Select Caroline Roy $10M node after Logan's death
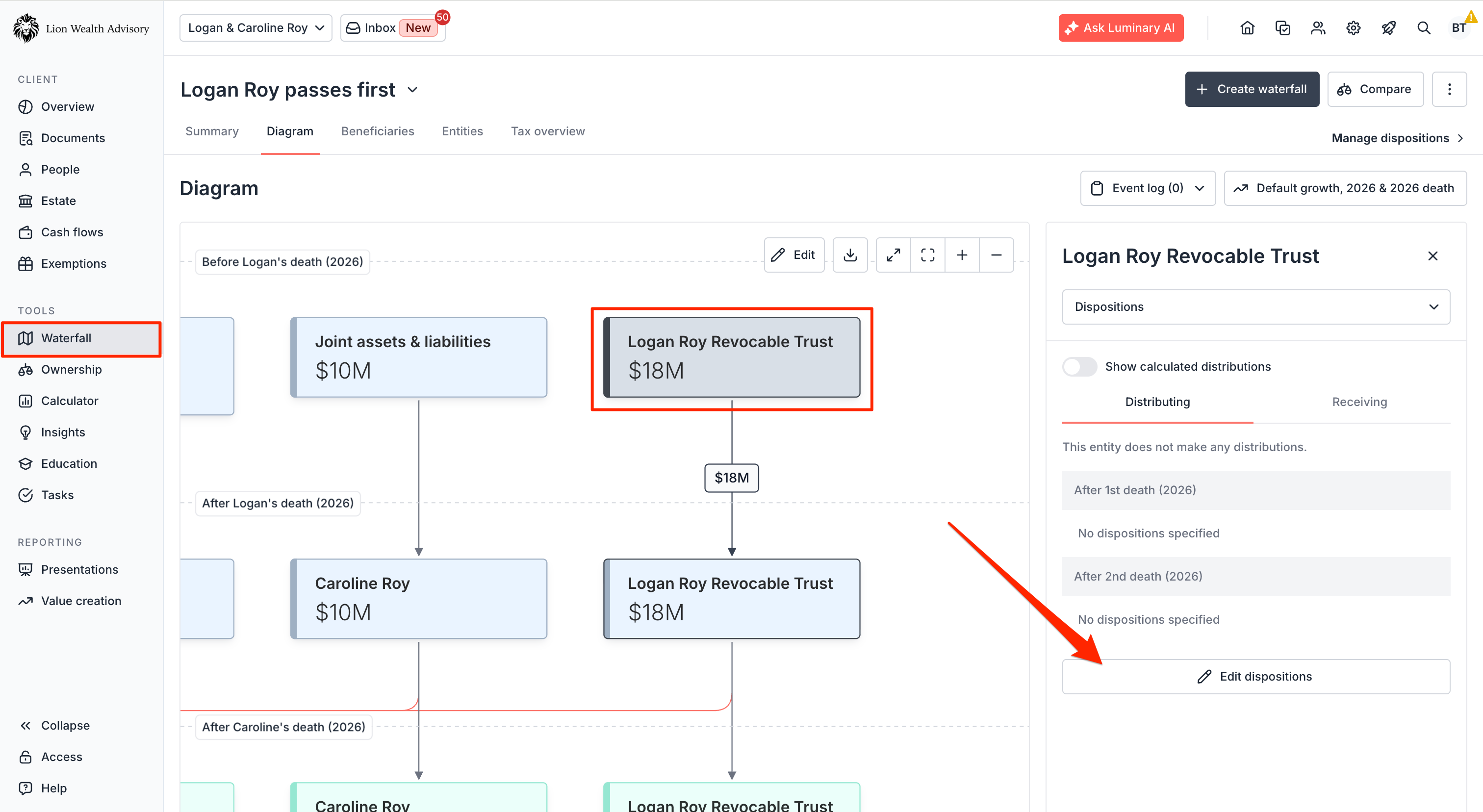 [418, 599]
